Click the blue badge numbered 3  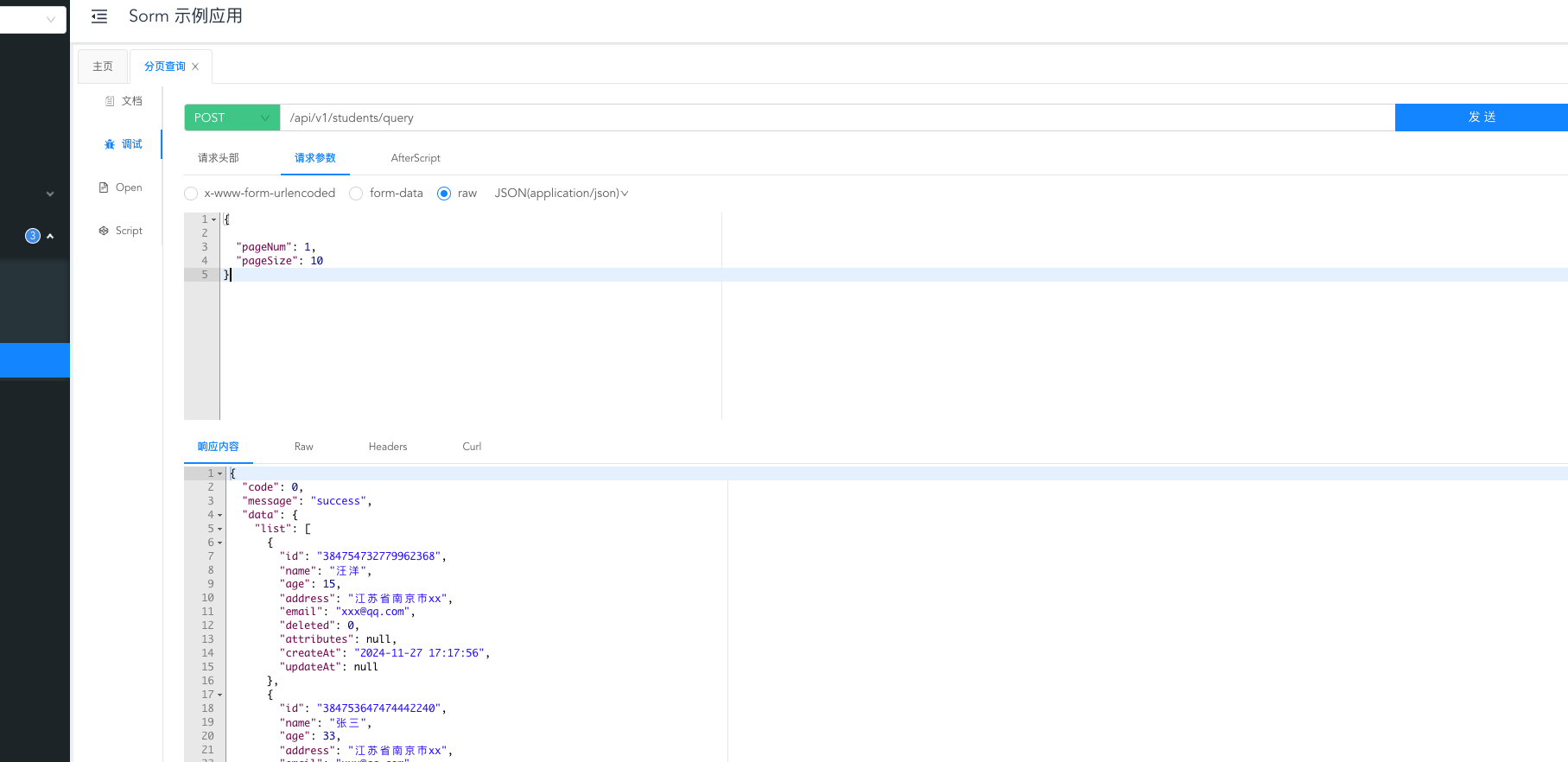click(33, 236)
